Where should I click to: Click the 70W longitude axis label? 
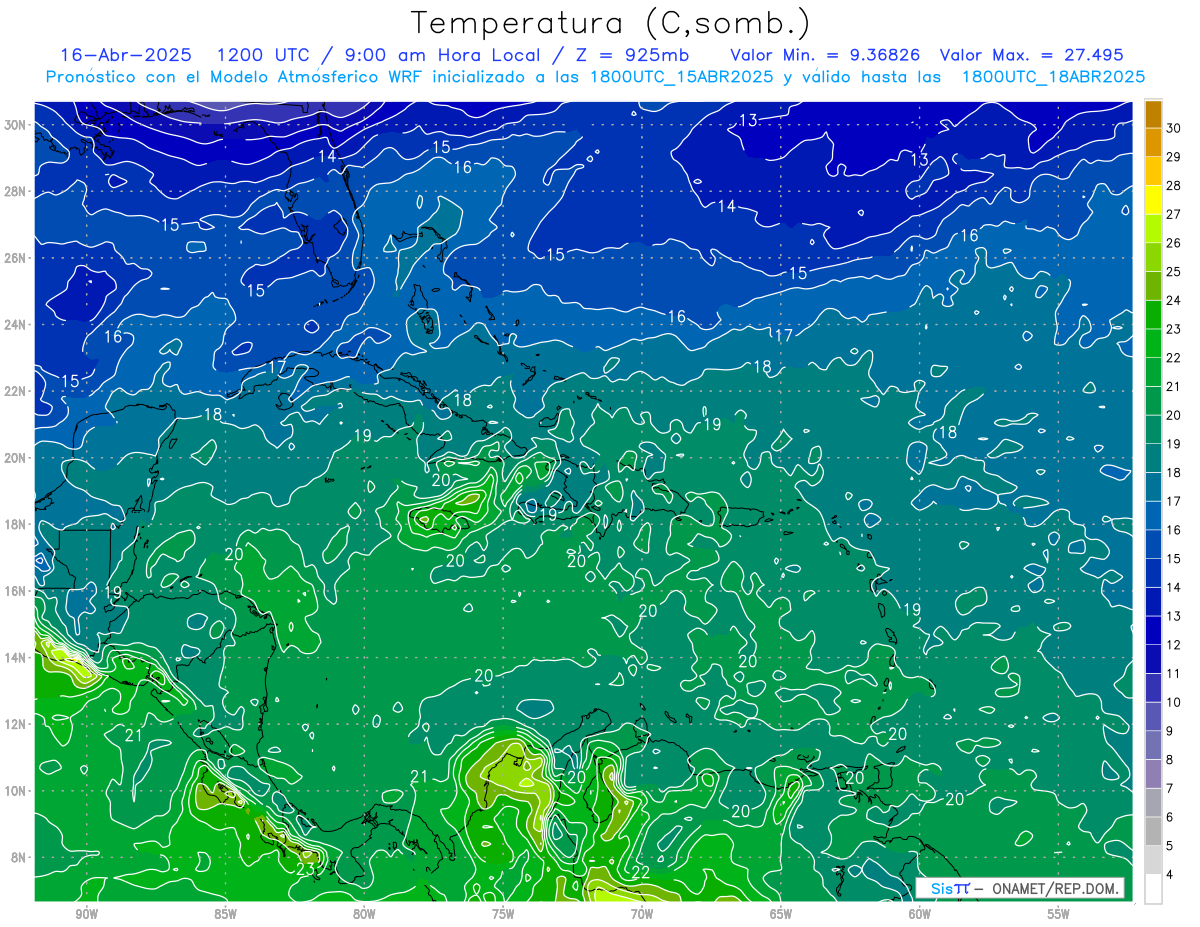click(642, 913)
